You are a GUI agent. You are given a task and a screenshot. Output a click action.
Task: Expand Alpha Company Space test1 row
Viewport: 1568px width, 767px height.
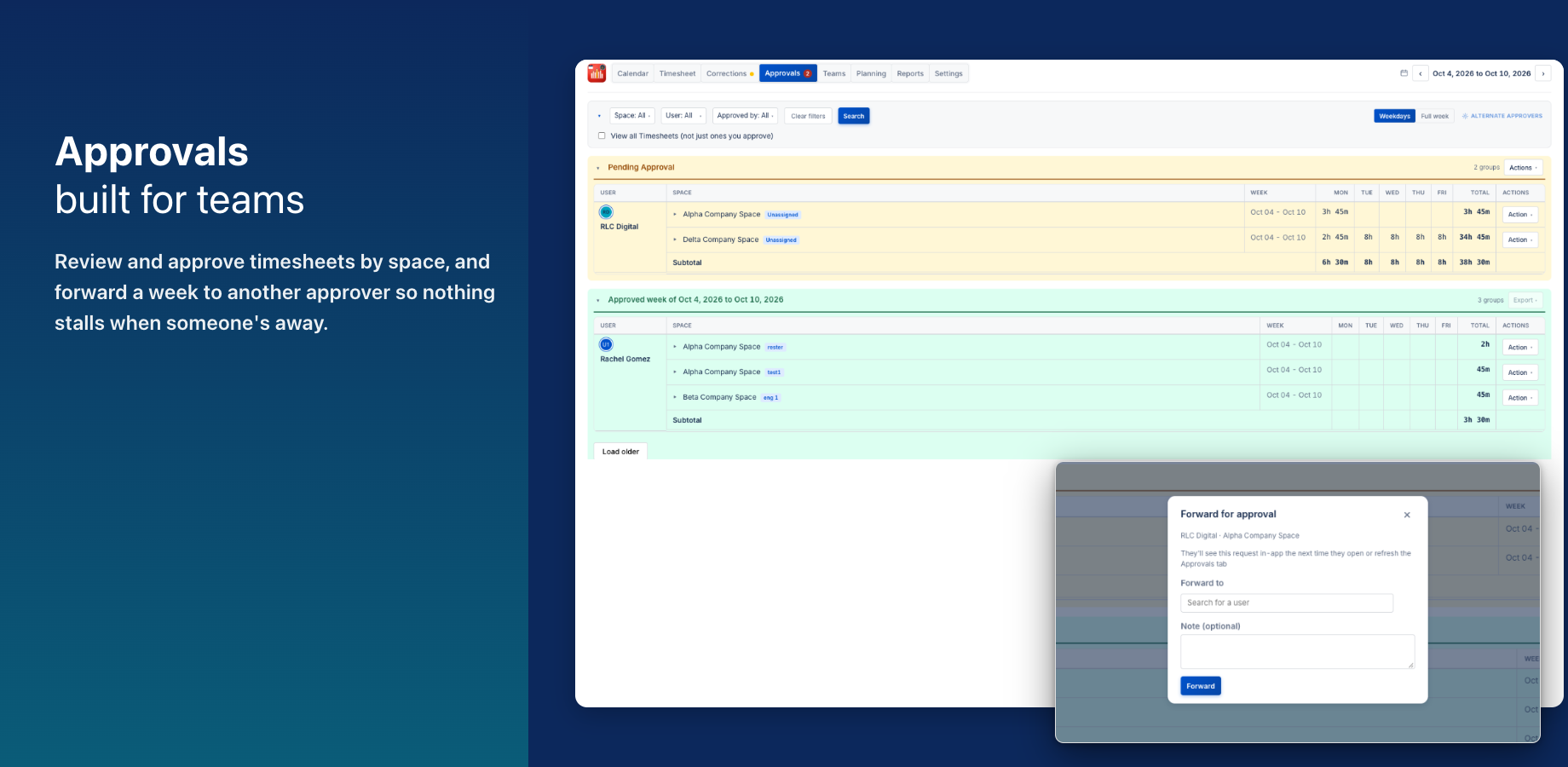pyautogui.click(x=675, y=372)
